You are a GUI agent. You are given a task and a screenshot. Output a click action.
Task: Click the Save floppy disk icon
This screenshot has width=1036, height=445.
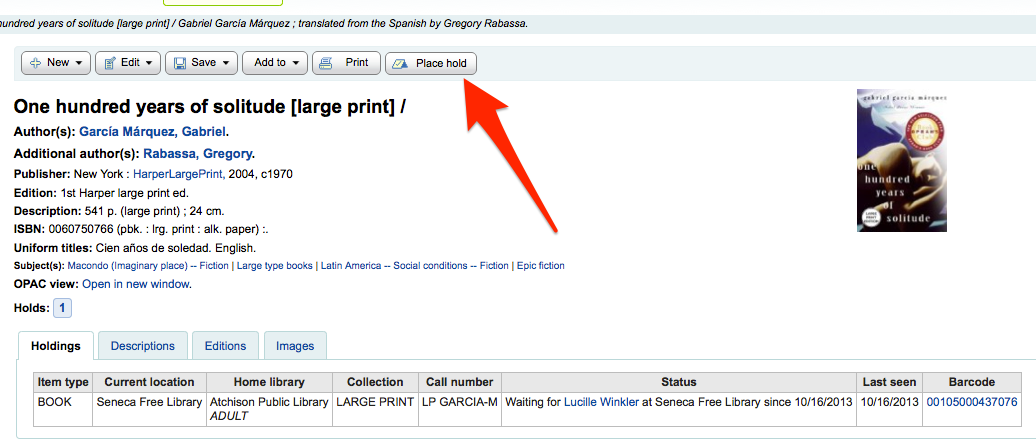pos(180,63)
